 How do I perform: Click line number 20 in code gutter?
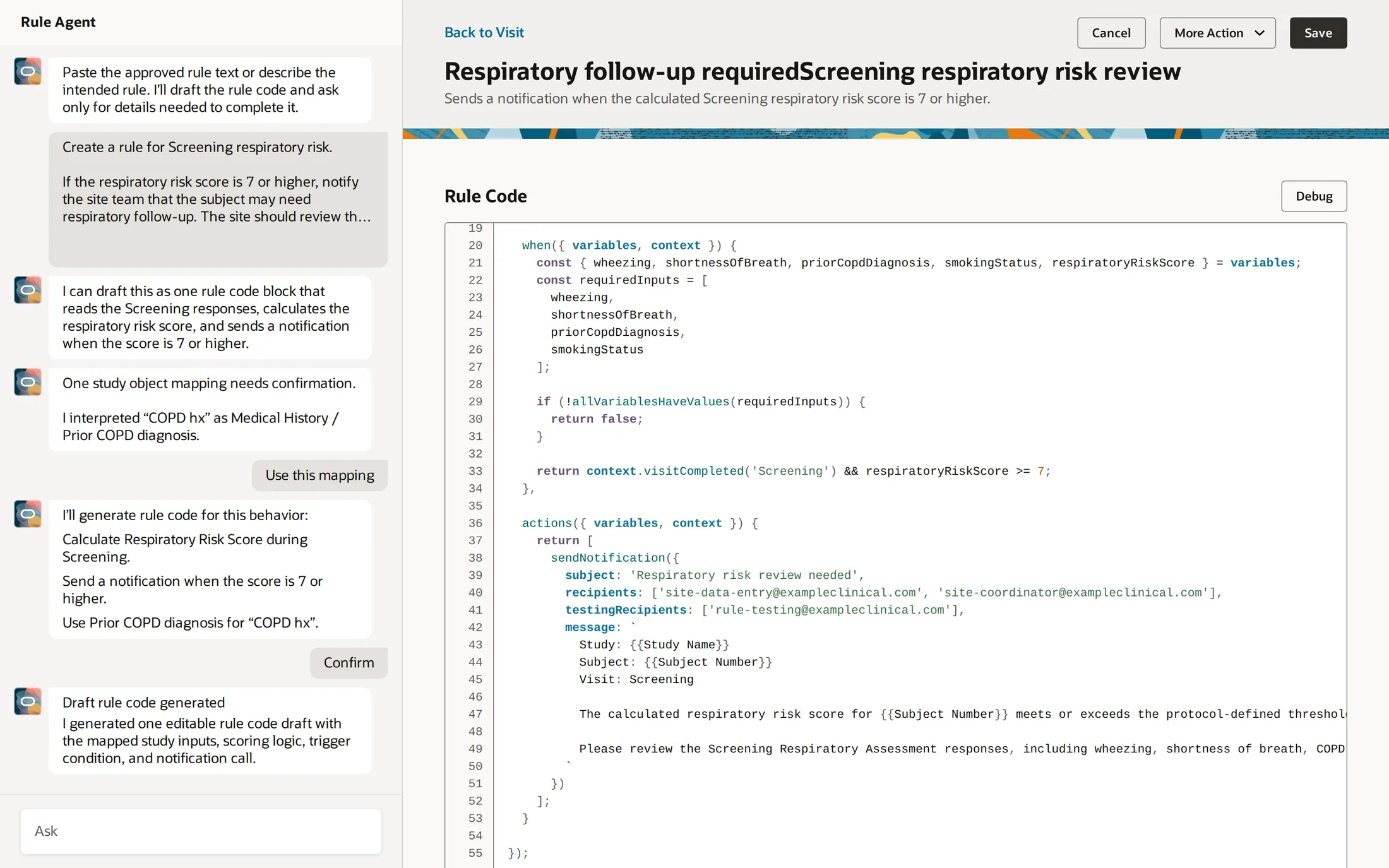(x=475, y=246)
